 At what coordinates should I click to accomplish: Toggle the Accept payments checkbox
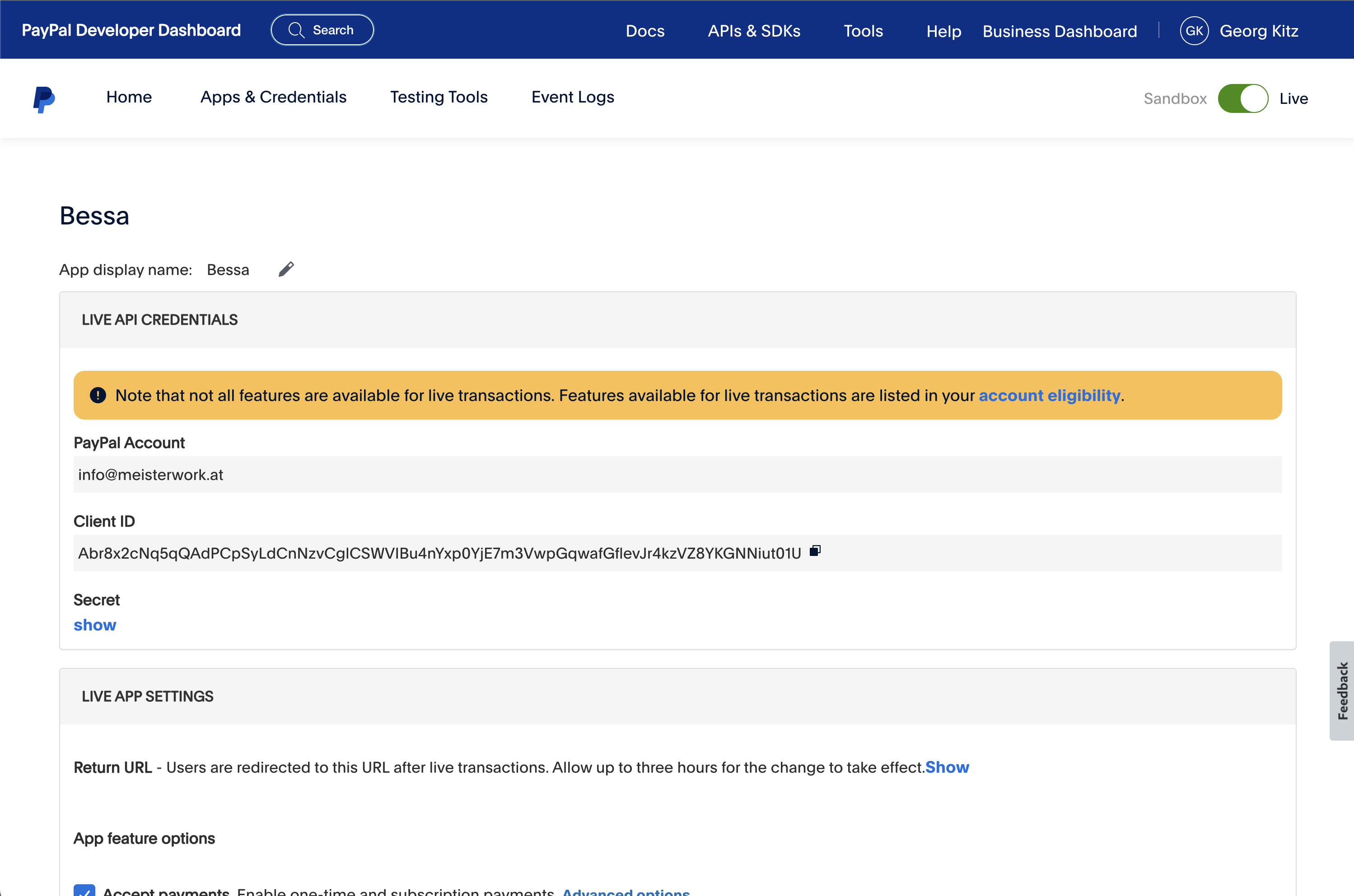coord(84,890)
